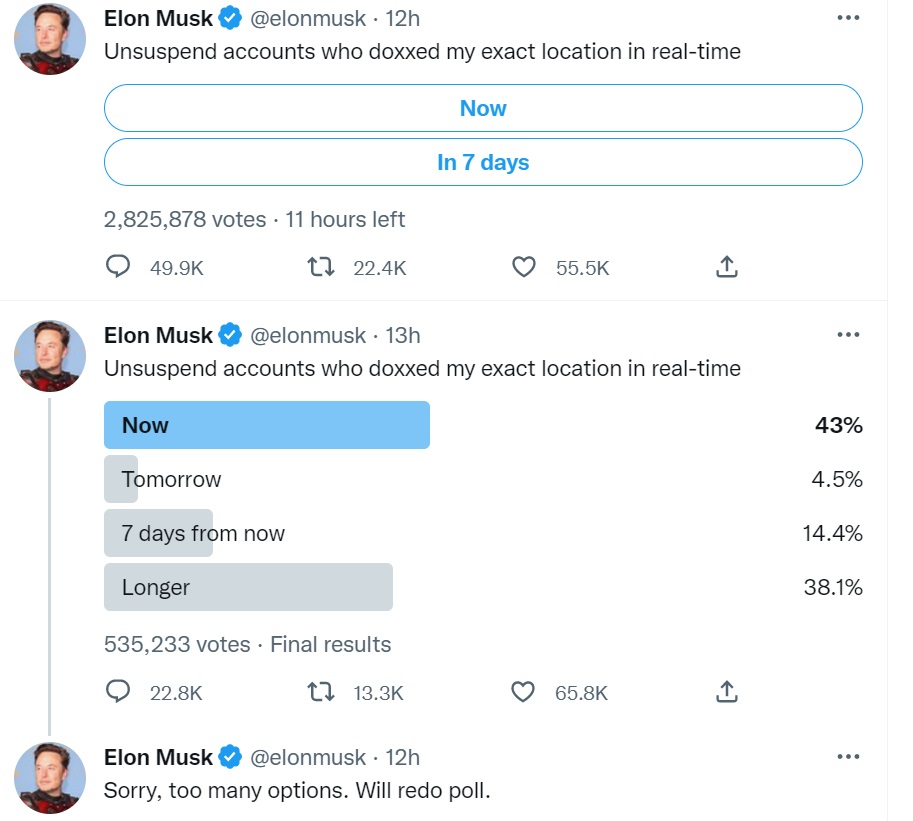Reply to the tweet with 22.8K comments
The image size is (913, 821).
(118, 692)
